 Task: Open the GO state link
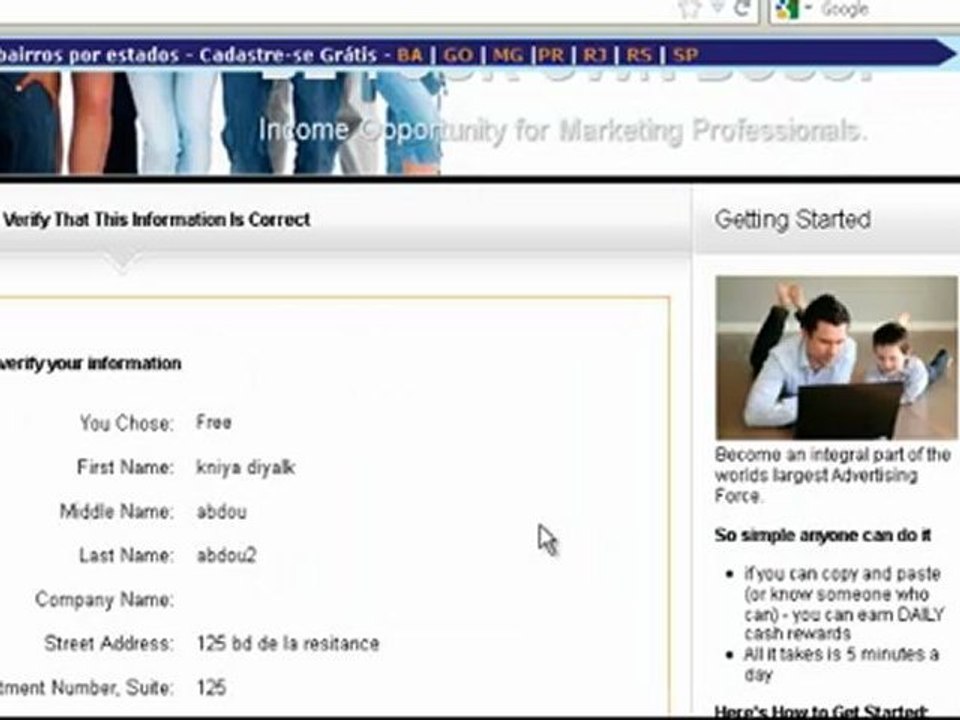tap(458, 55)
